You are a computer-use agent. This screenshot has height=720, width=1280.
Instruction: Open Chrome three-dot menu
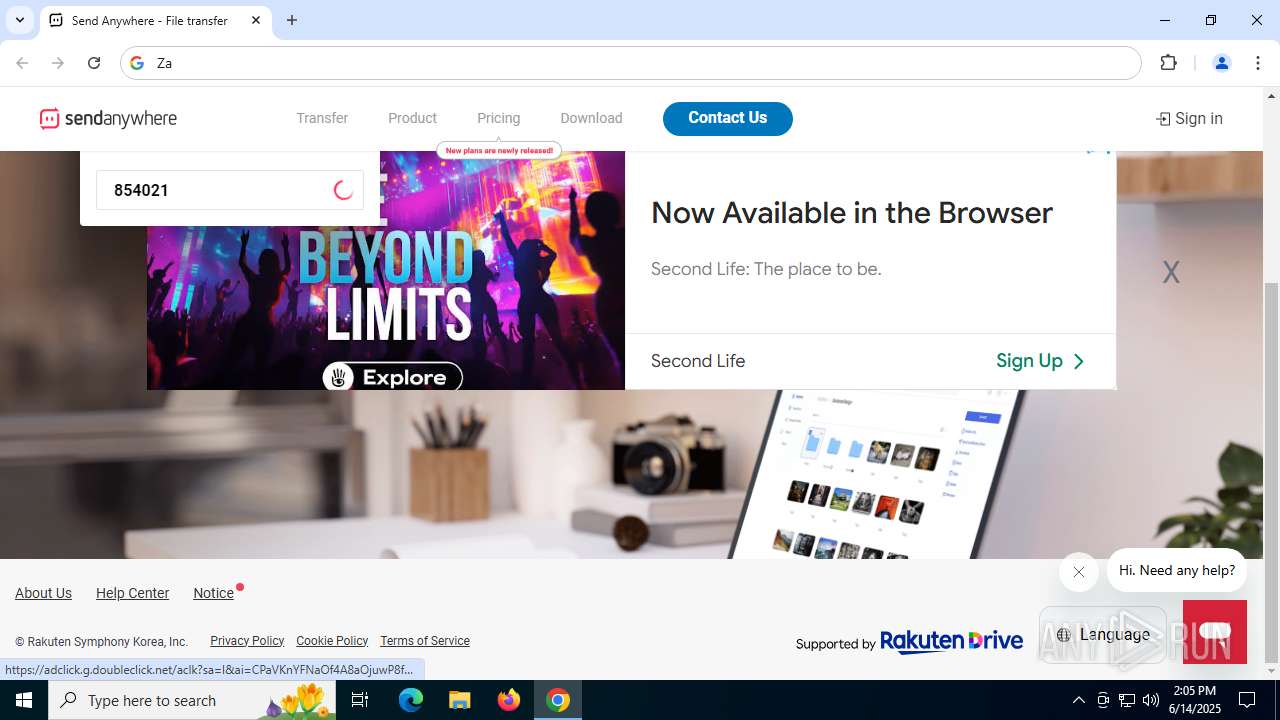coord(1258,63)
